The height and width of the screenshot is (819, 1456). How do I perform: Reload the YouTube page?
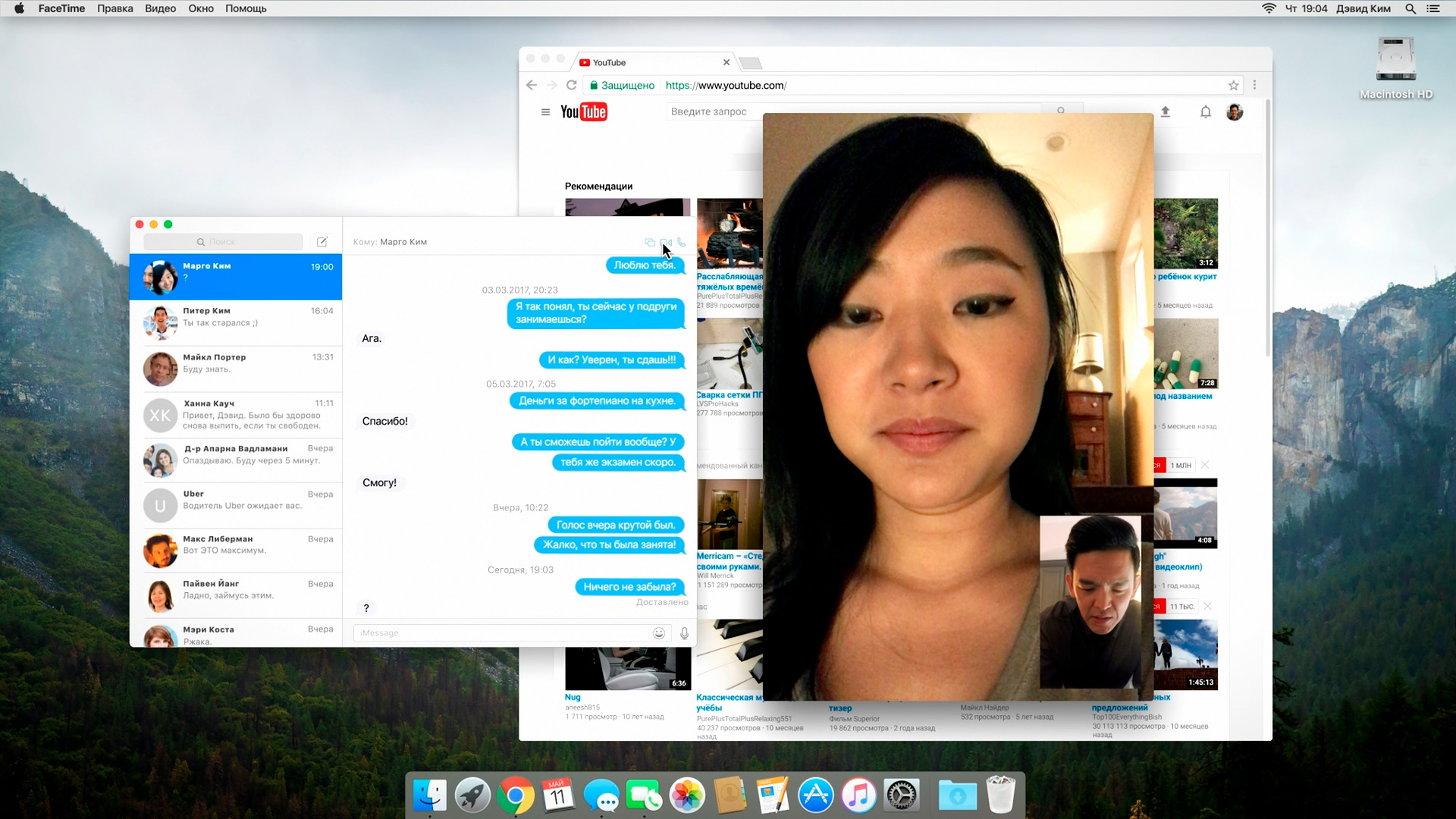pyautogui.click(x=572, y=86)
